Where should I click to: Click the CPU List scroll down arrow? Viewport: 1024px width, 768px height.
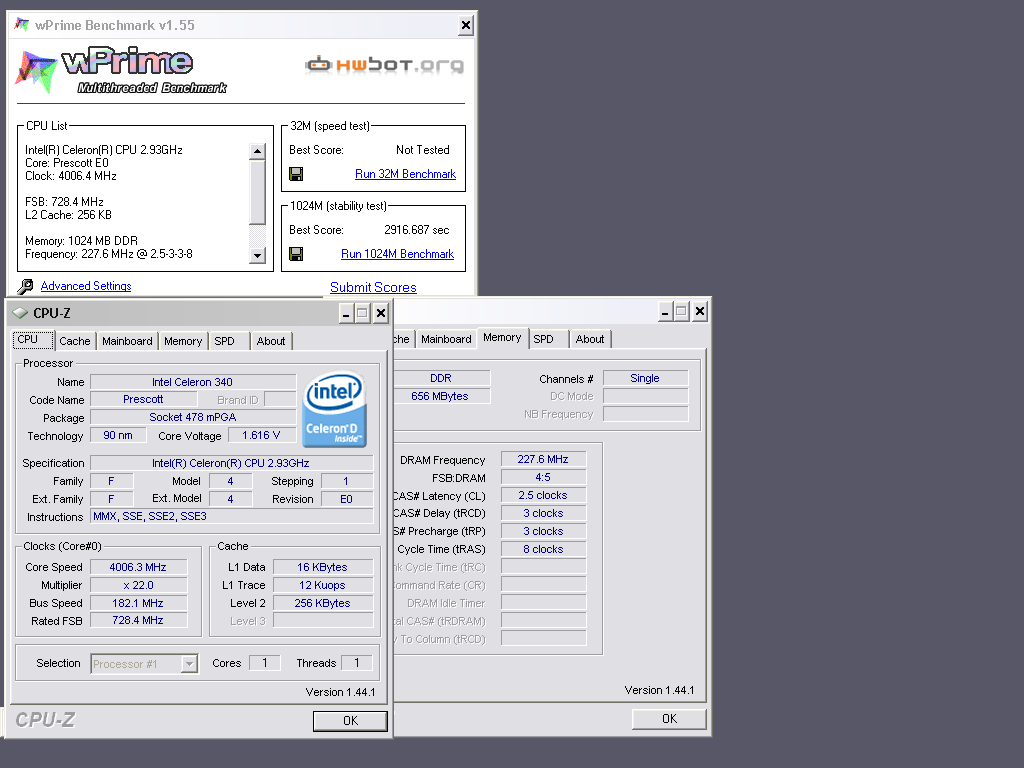pyautogui.click(x=257, y=255)
